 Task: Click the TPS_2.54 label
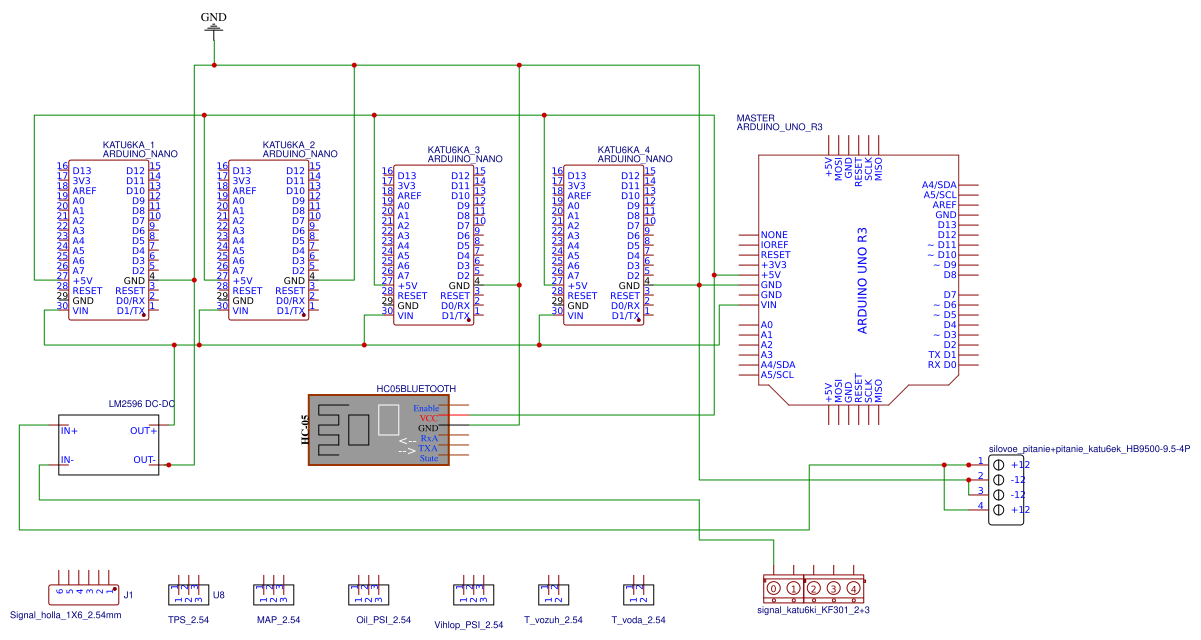click(188, 620)
